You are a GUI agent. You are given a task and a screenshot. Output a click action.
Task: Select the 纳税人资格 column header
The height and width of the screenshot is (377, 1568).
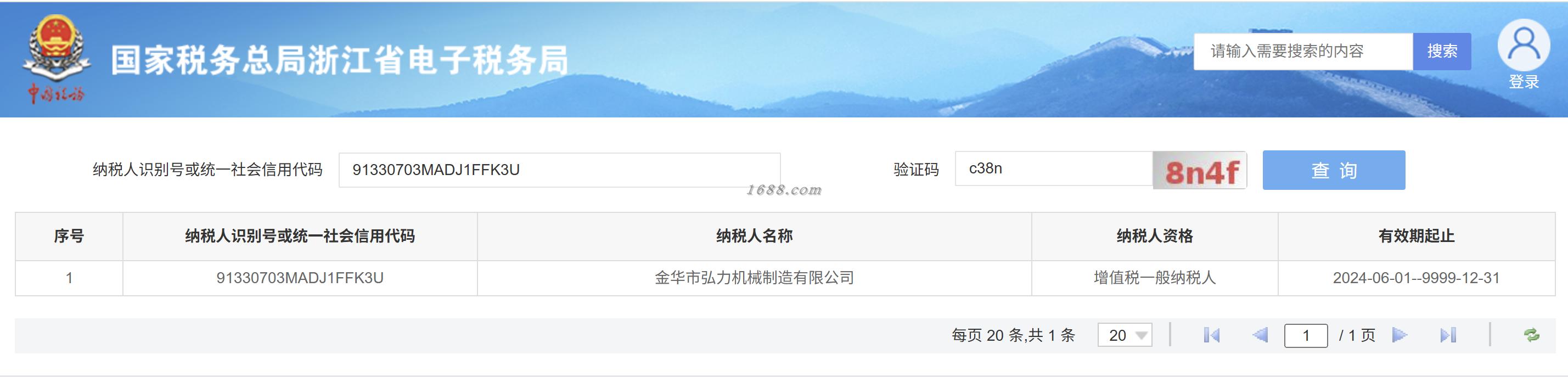1155,237
